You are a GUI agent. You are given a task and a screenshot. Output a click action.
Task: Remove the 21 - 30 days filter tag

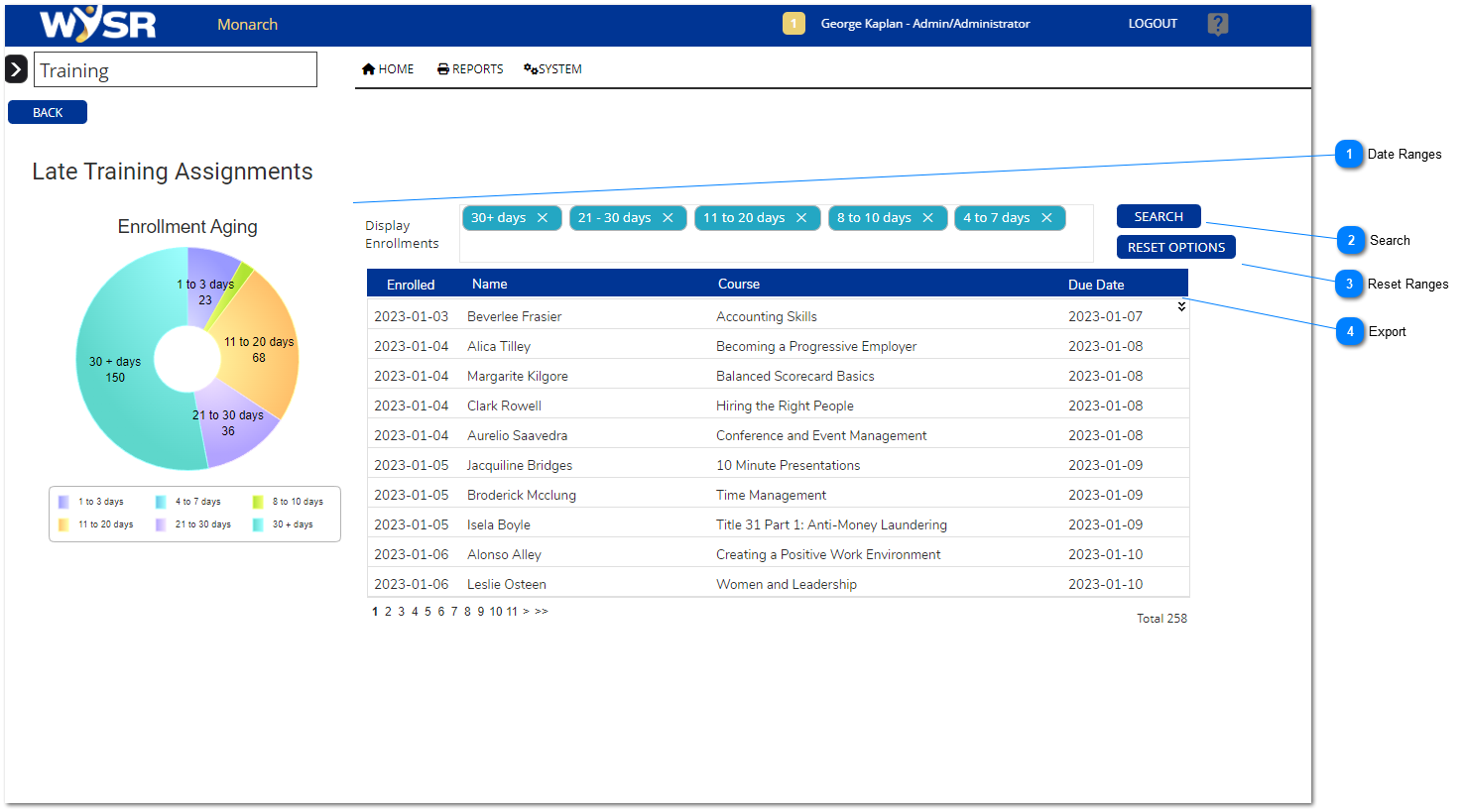(x=668, y=218)
